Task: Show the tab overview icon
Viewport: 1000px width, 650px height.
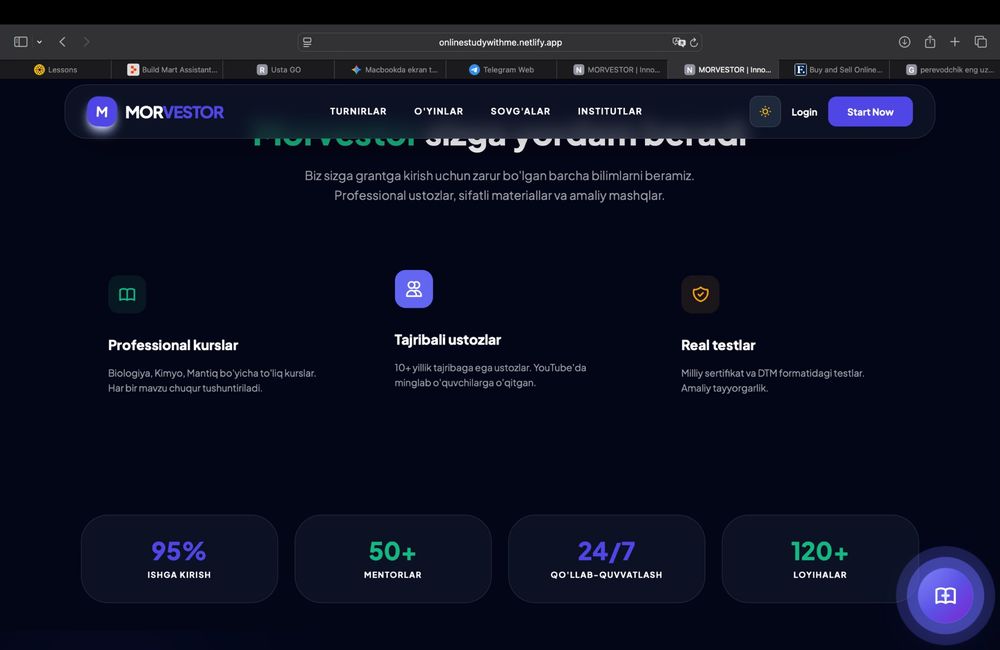Action: pyautogui.click(x=981, y=41)
